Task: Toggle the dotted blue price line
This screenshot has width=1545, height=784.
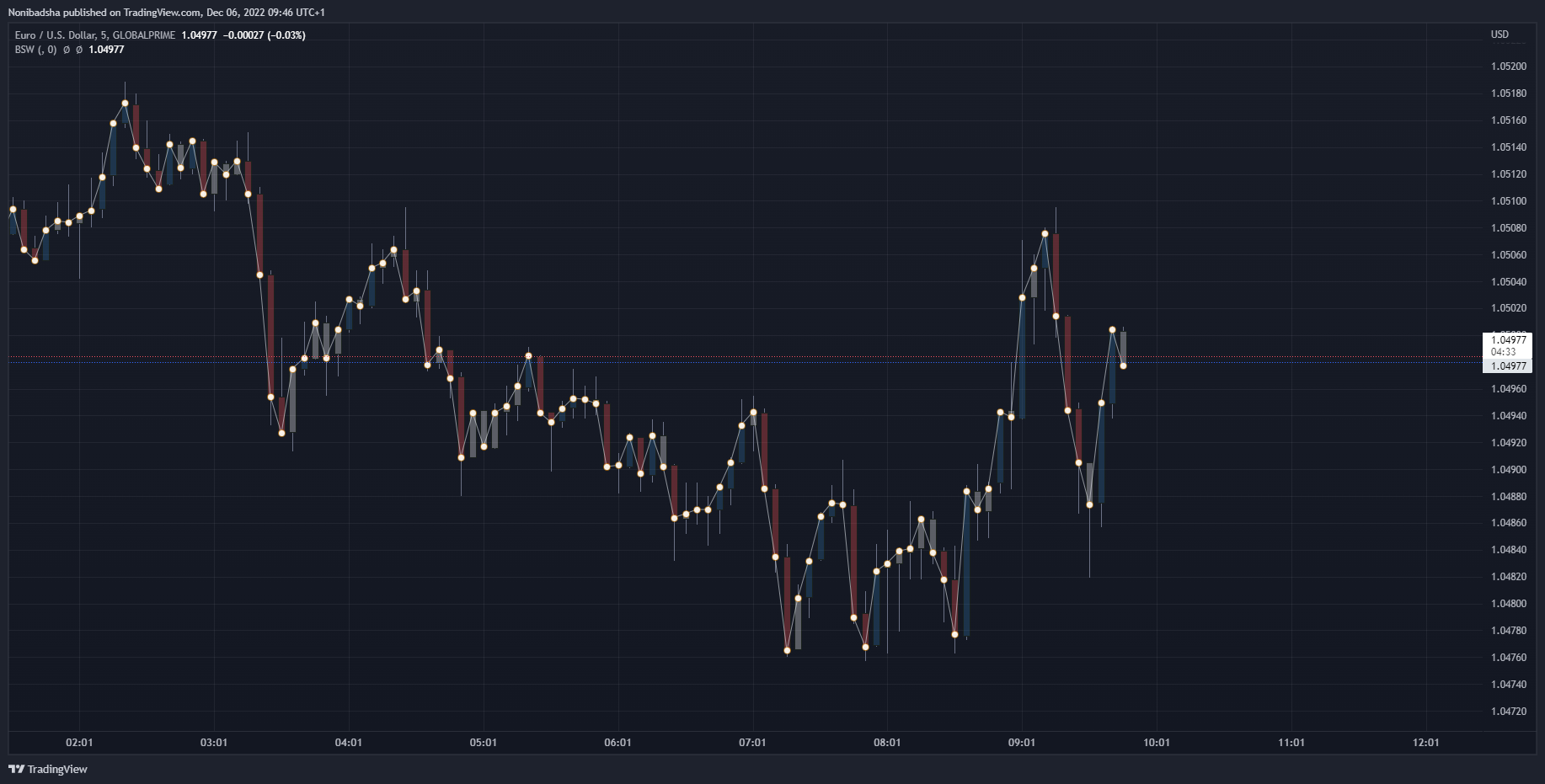Action: click(x=758, y=363)
